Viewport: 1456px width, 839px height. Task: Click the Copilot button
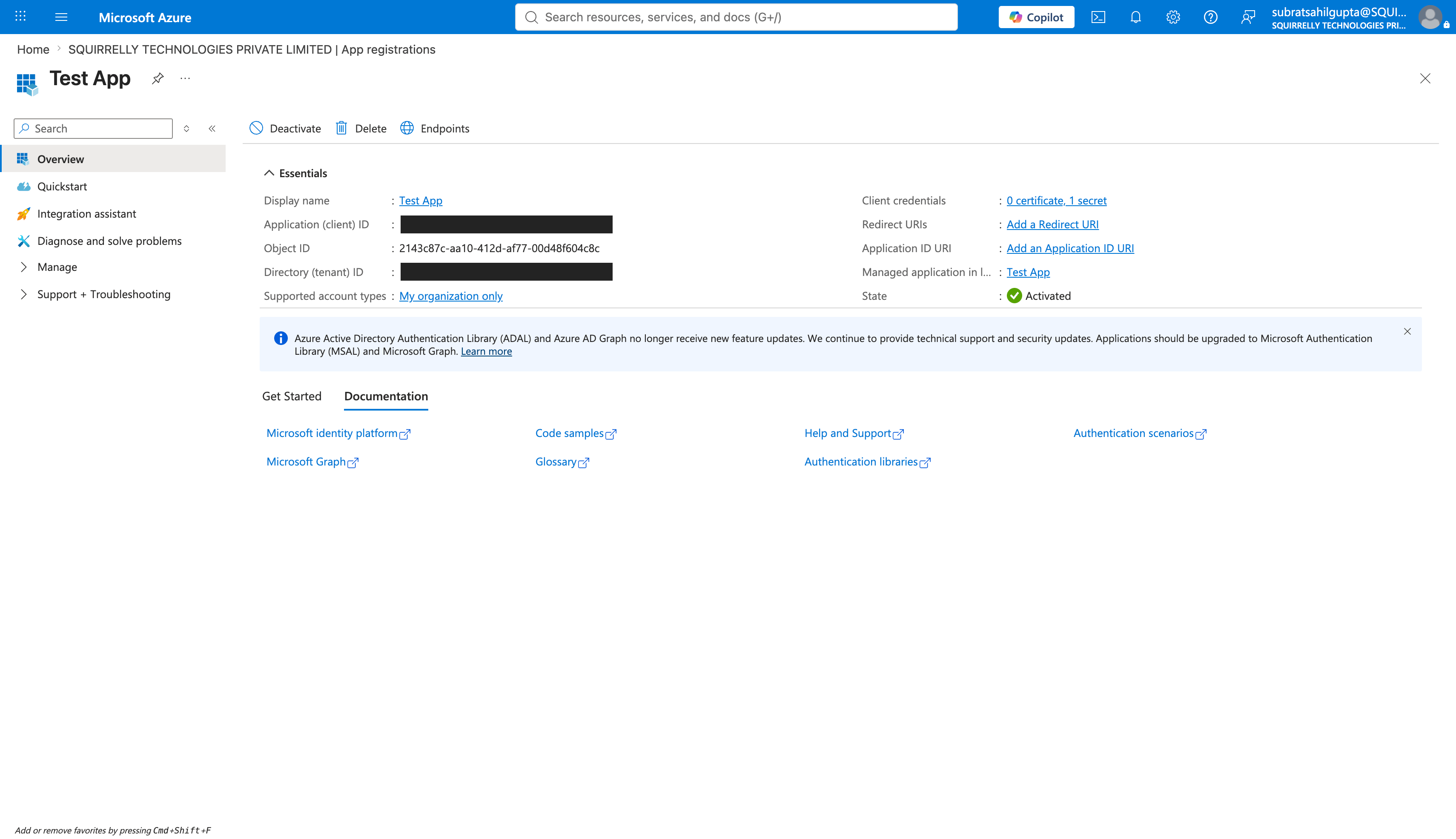tap(1036, 17)
